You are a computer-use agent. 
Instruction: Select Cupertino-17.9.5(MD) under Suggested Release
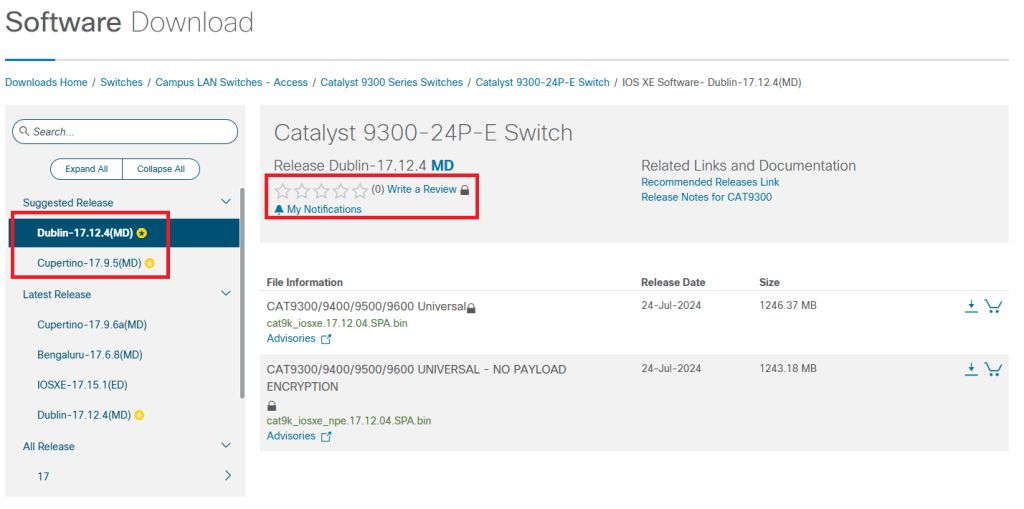[89, 263]
